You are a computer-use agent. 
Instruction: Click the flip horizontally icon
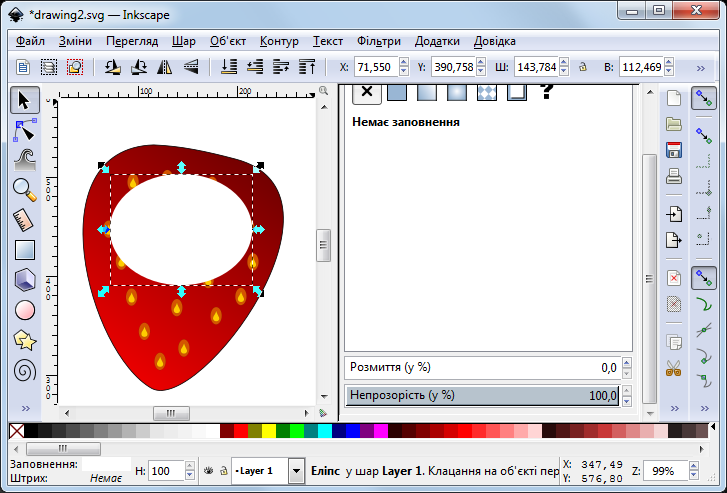pos(165,67)
